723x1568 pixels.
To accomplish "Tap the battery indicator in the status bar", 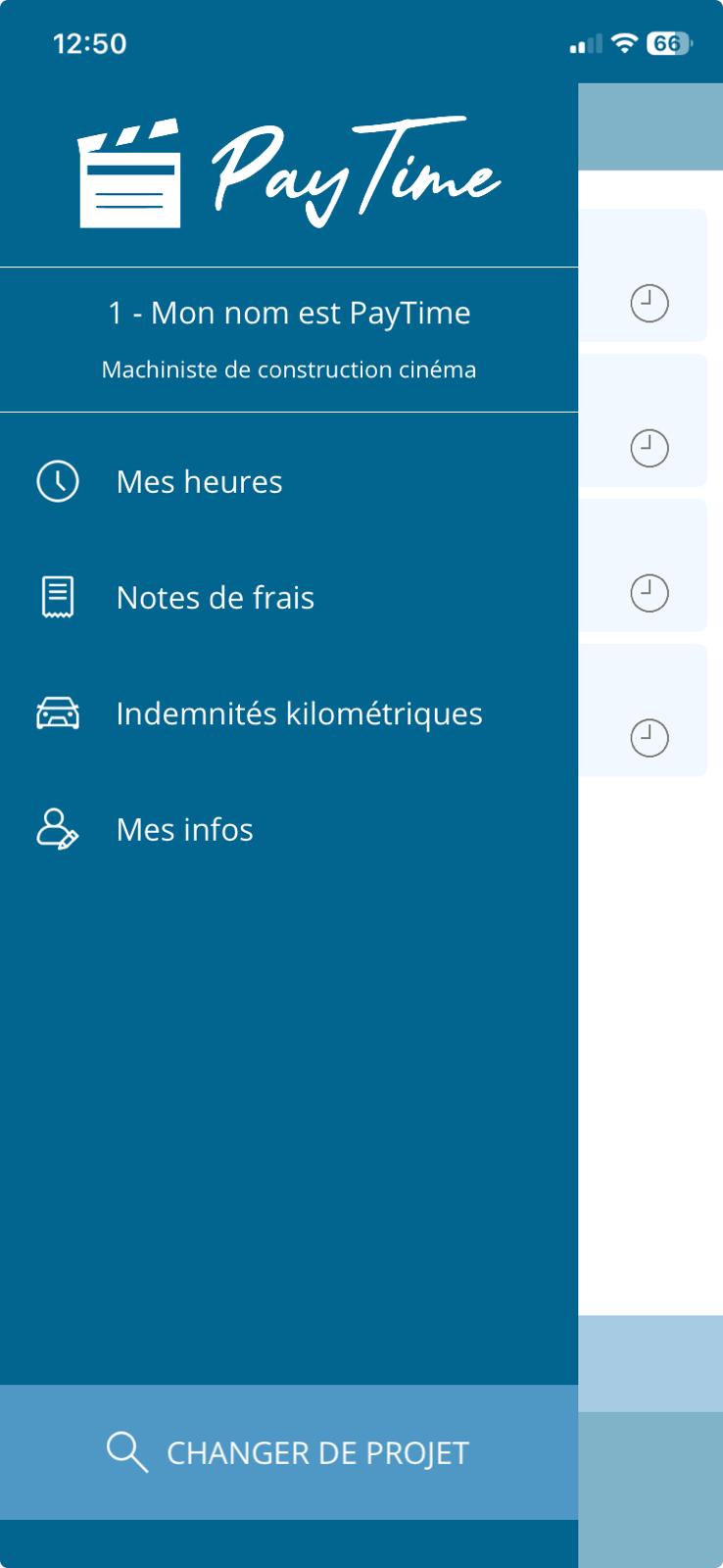I will point(668,43).
